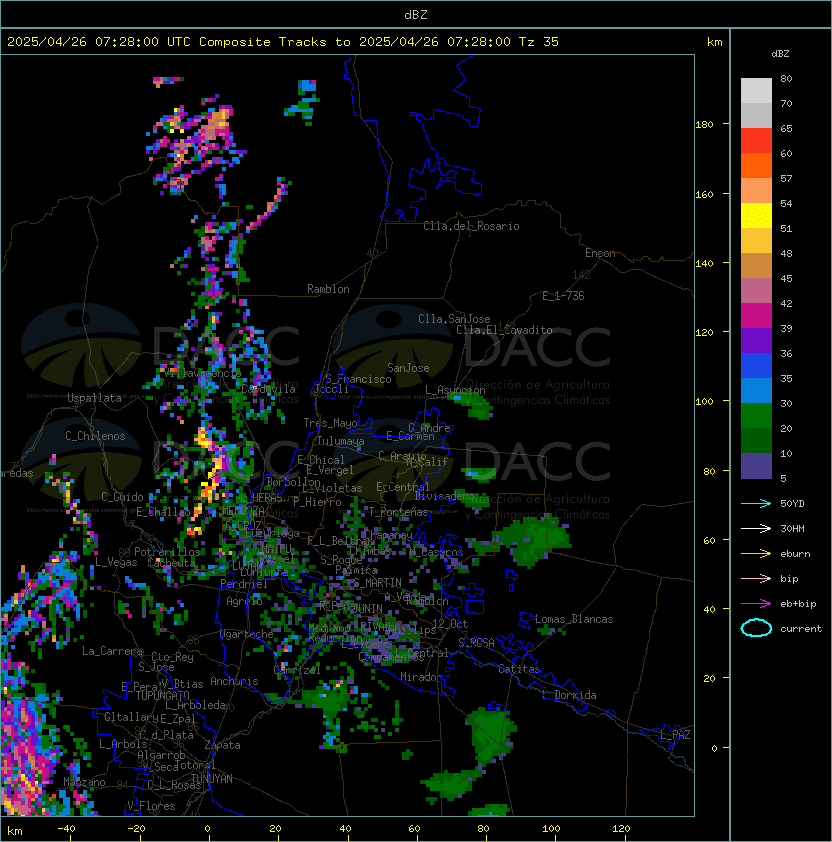Pick the light gray 70-80 dBZ swatch

click(756, 91)
